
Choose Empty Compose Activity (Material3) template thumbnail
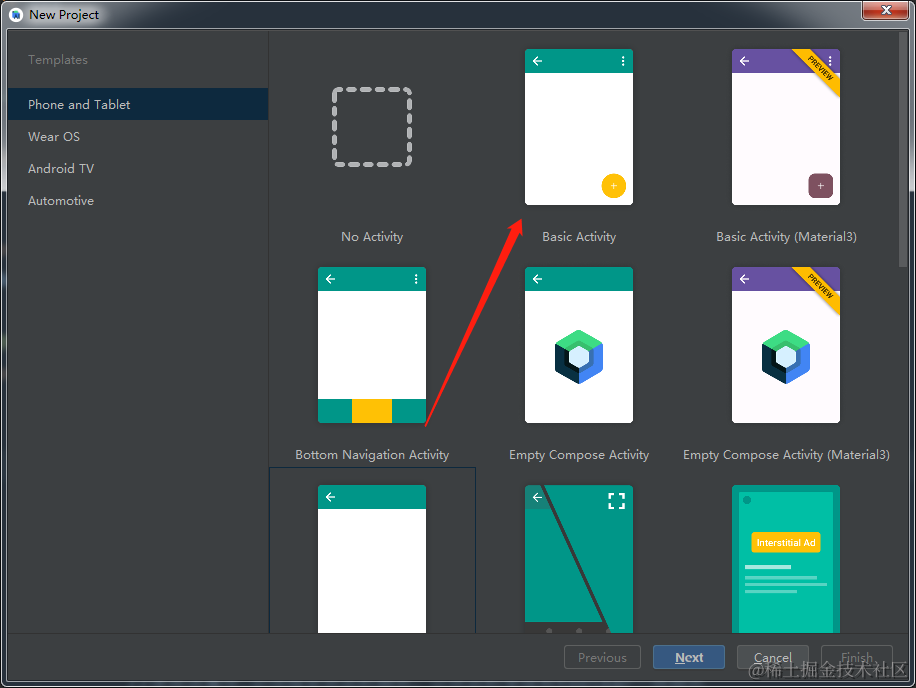[786, 345]
